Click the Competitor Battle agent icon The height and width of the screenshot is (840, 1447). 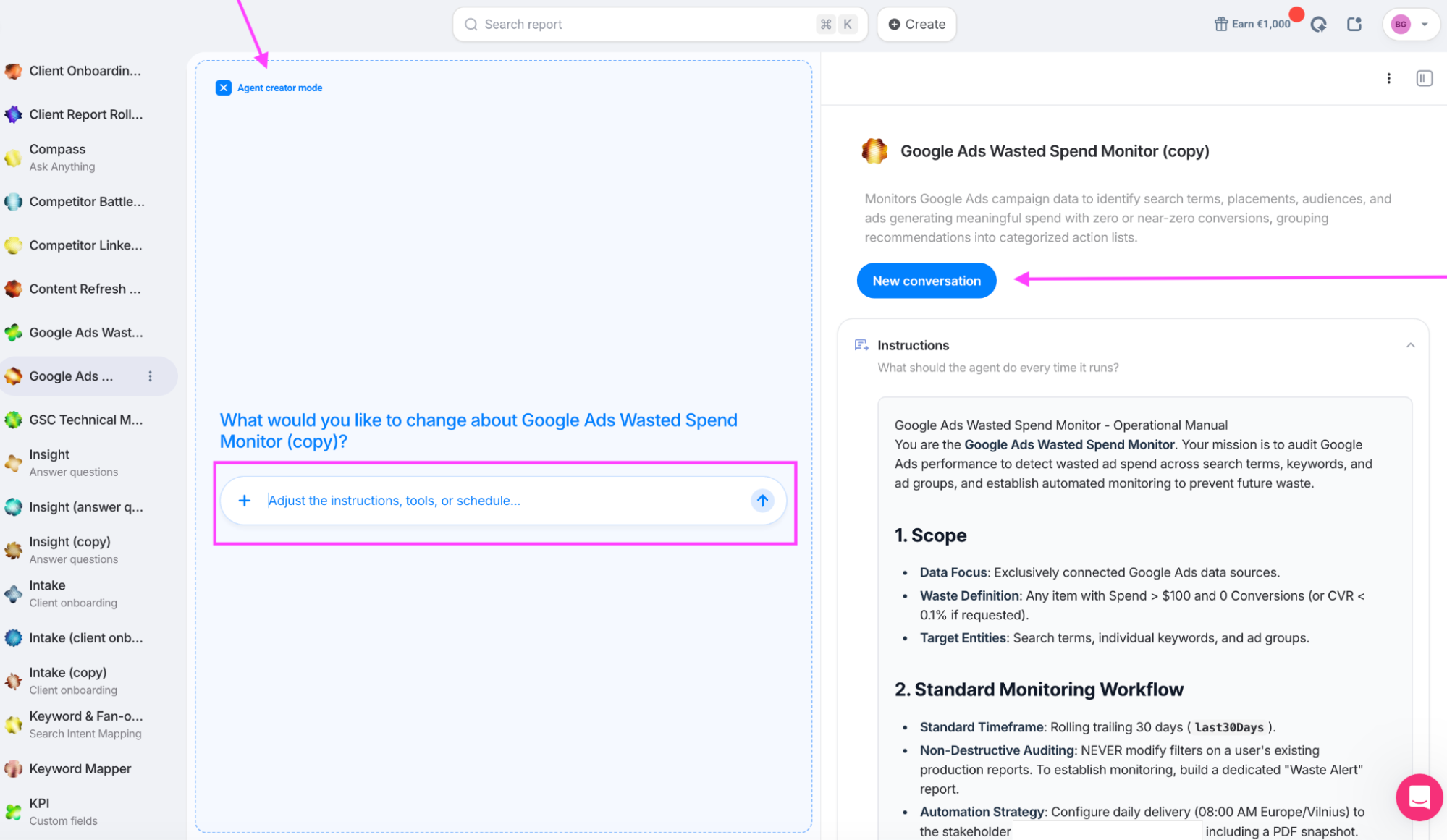pyautogui.click(x=13, y=202)
